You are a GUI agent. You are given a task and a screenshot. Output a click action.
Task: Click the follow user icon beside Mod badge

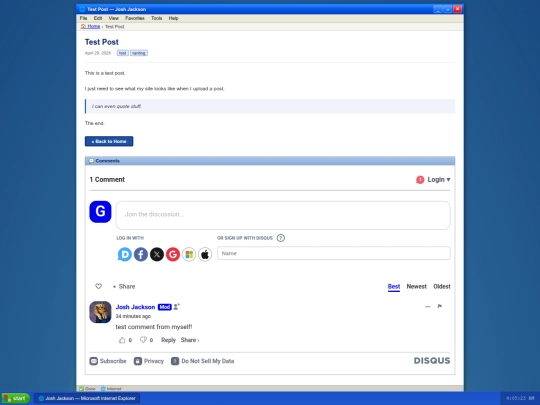coord(176,307)
